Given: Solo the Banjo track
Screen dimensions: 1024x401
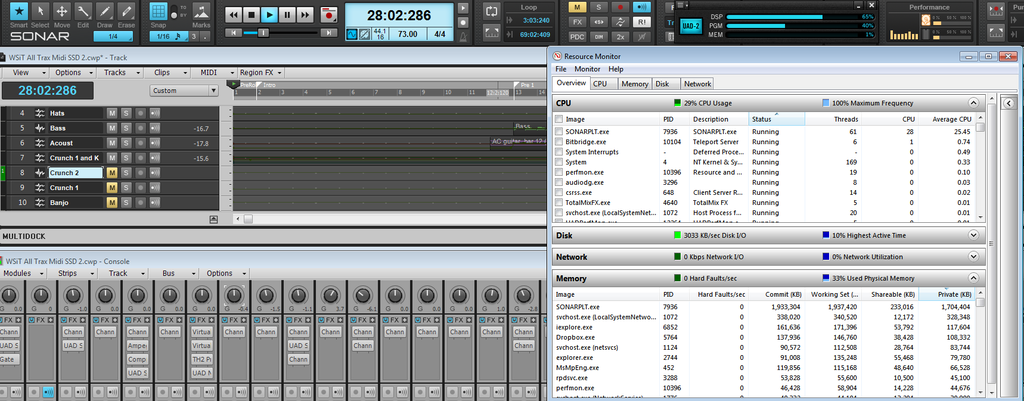Looking at the screenshot, I should (126, 203).
